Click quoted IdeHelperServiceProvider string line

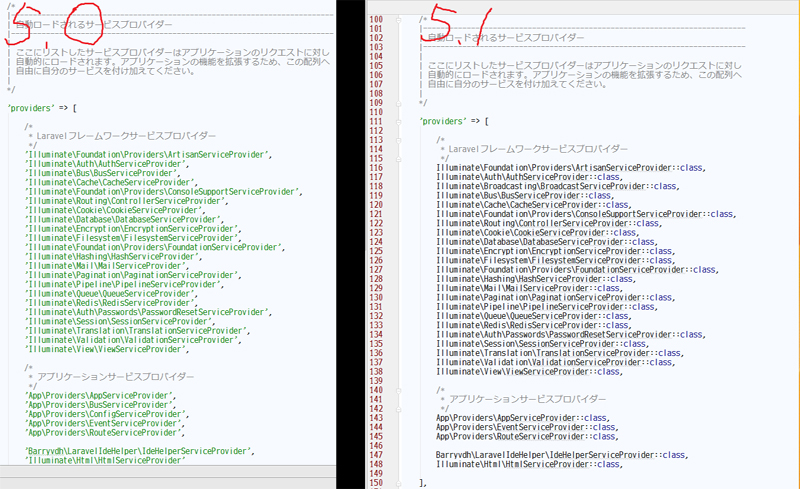coord(140,451)
